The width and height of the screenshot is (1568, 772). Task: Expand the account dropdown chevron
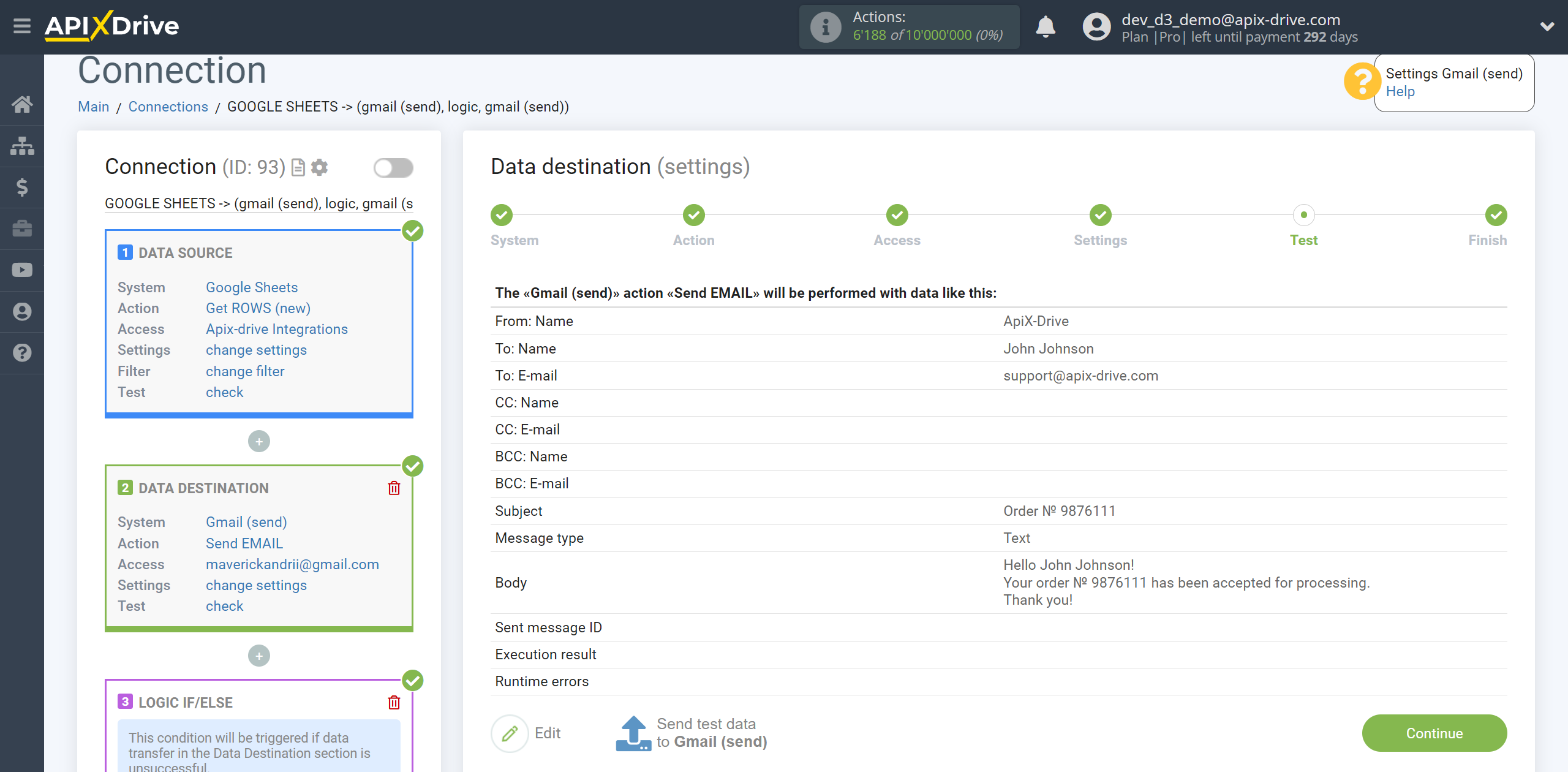1547,26
